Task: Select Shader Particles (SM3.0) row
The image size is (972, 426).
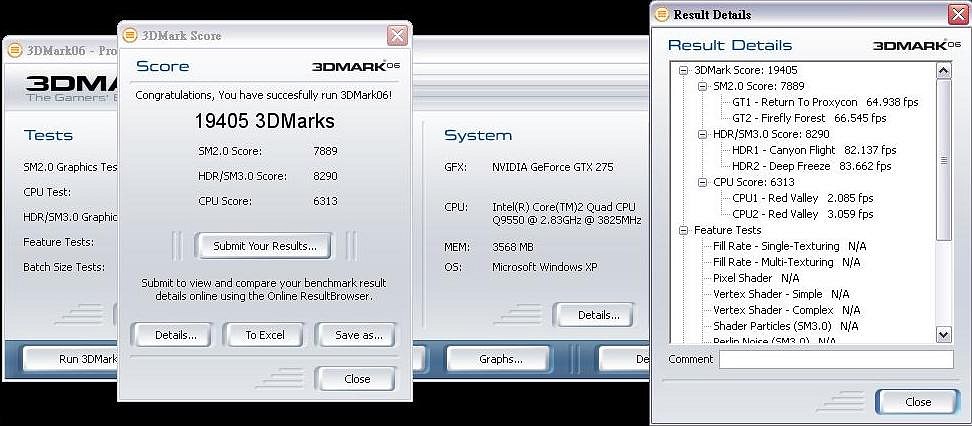Action: point(785,326)
